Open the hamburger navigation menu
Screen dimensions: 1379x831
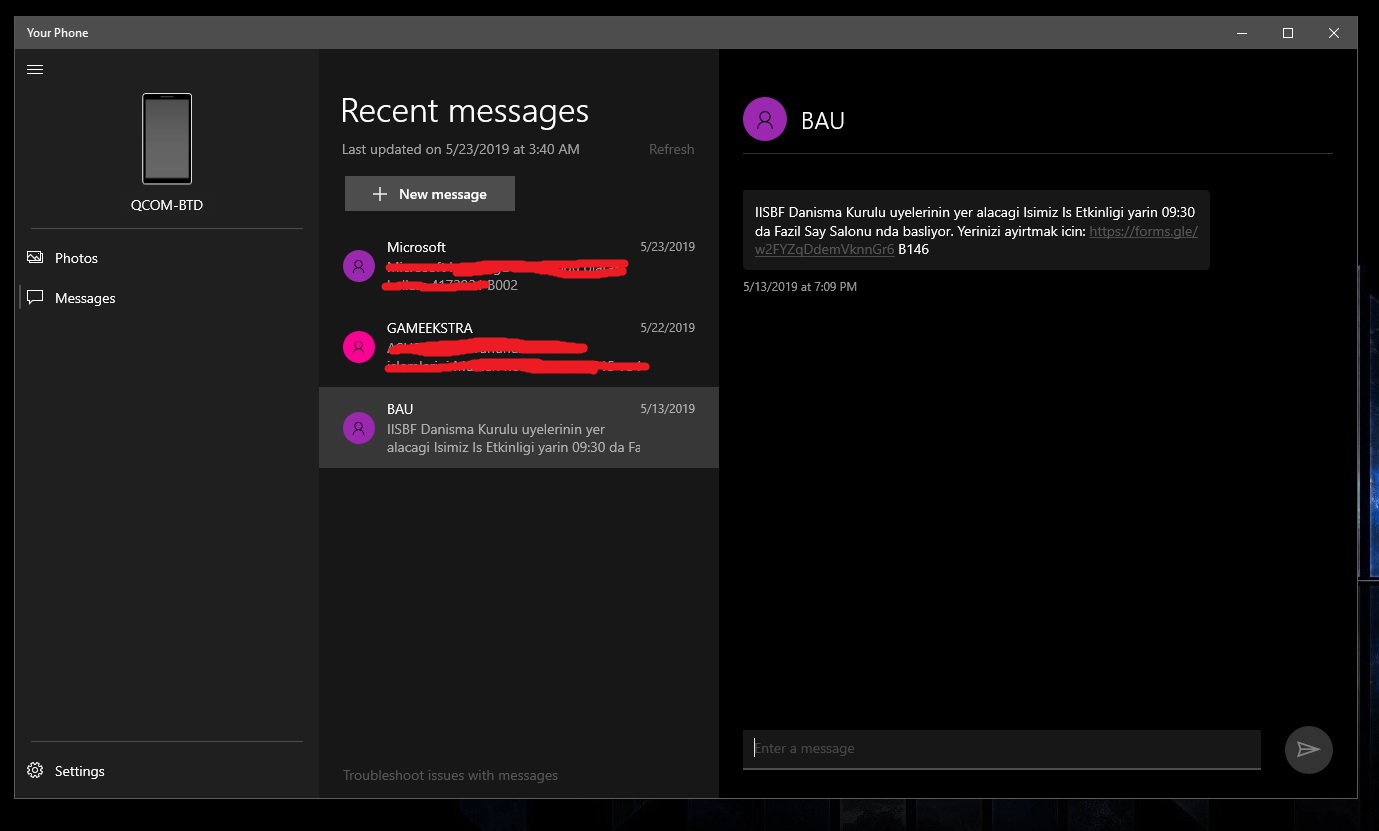click(x=35, y=69)
